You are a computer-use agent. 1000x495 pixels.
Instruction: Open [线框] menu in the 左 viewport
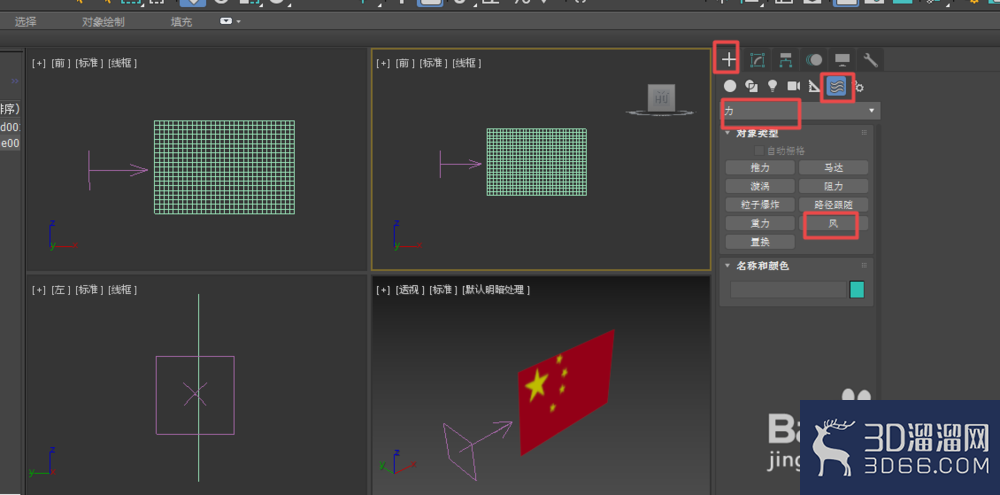pos(122,290)
